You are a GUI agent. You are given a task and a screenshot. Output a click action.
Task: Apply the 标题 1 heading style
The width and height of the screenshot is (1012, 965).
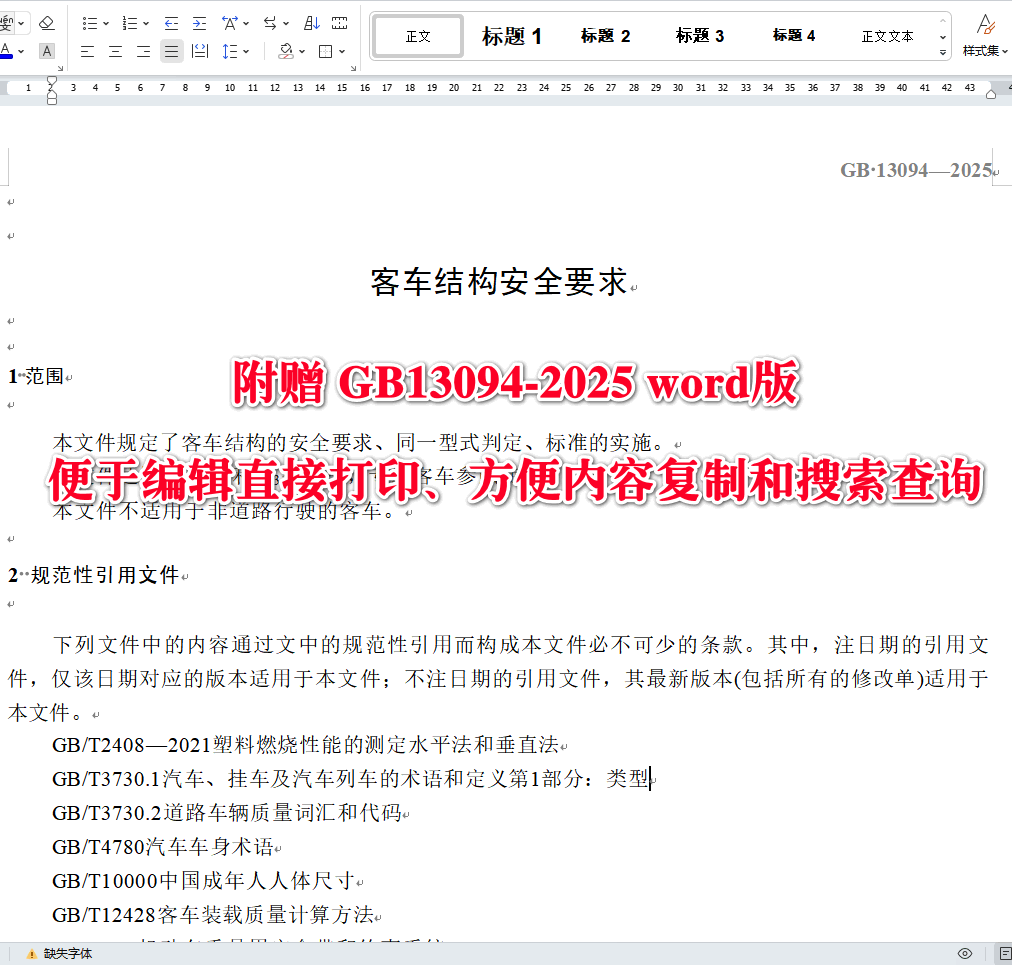point(511,35)
